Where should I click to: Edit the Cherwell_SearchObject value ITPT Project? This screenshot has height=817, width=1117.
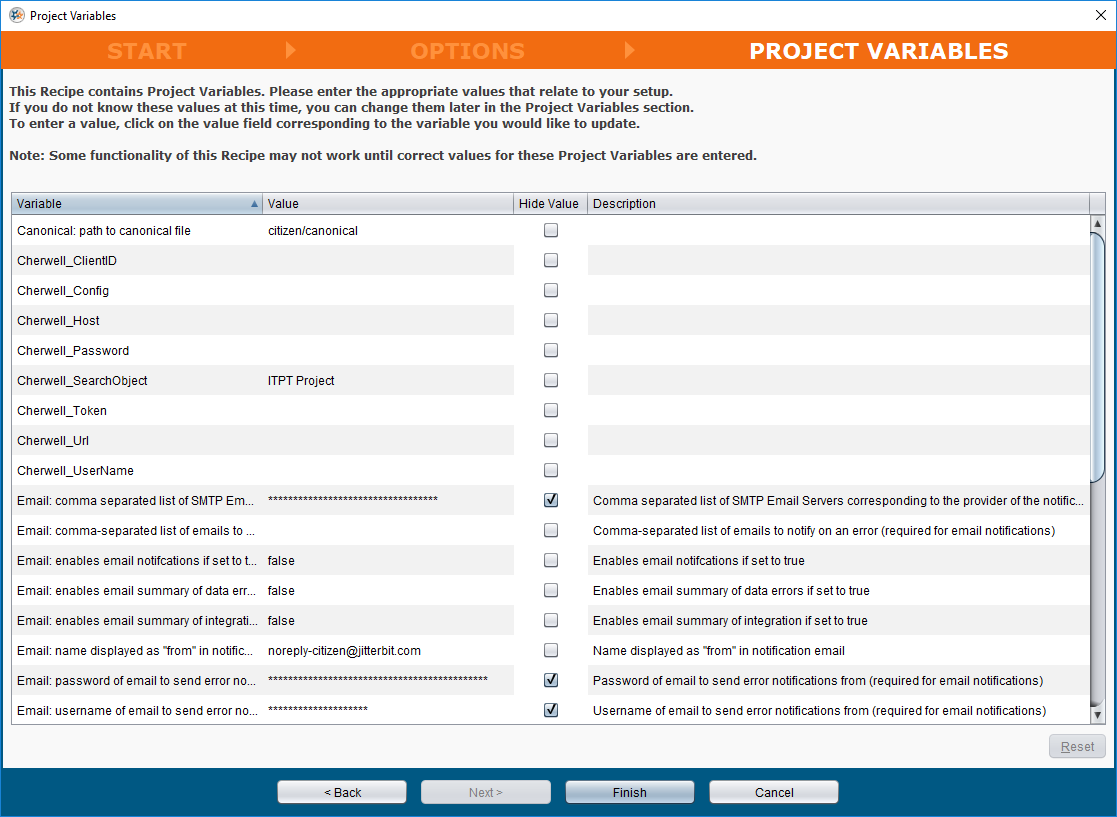tap(388, 381)
